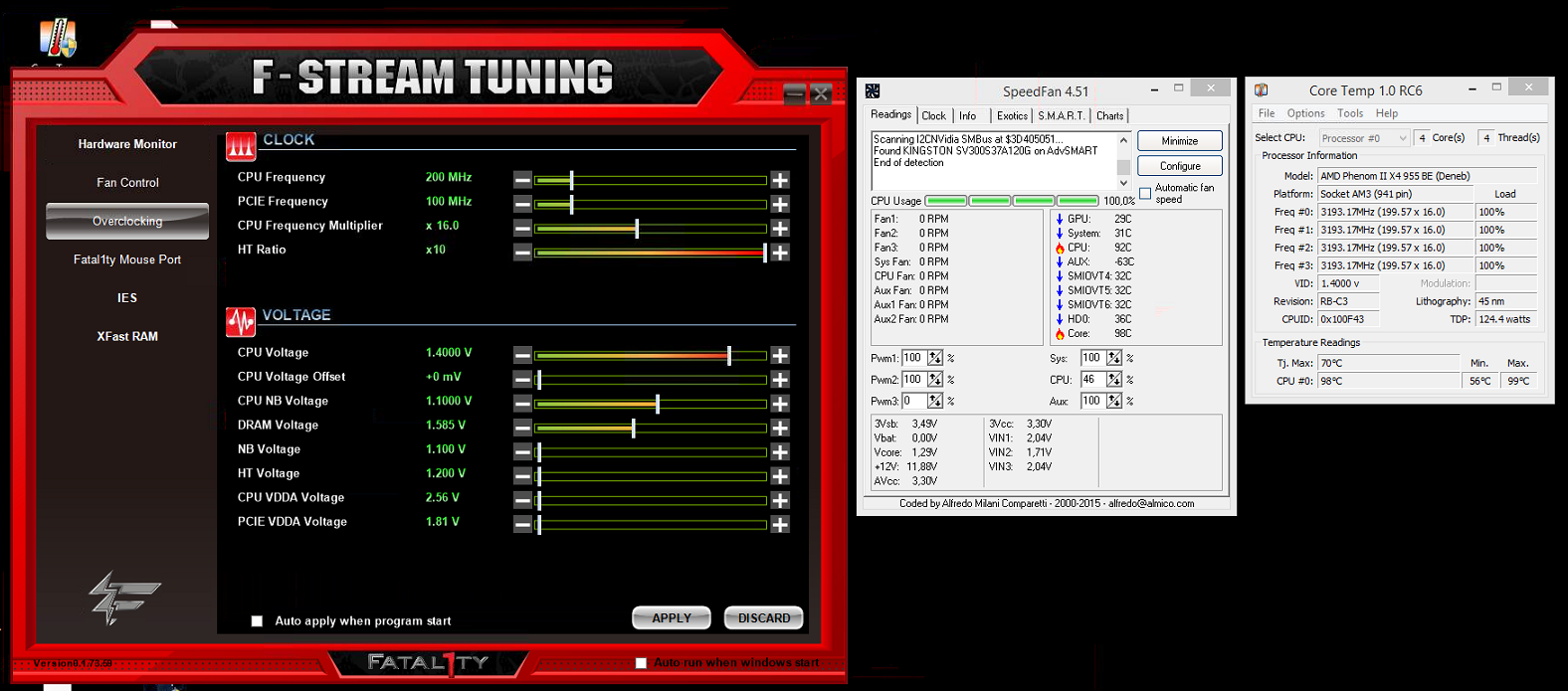Image resolution: width=1568 pixels, height=691 pixels.
Task: Increase DRAM Voltage with plus button
Action: coord(780,428)
